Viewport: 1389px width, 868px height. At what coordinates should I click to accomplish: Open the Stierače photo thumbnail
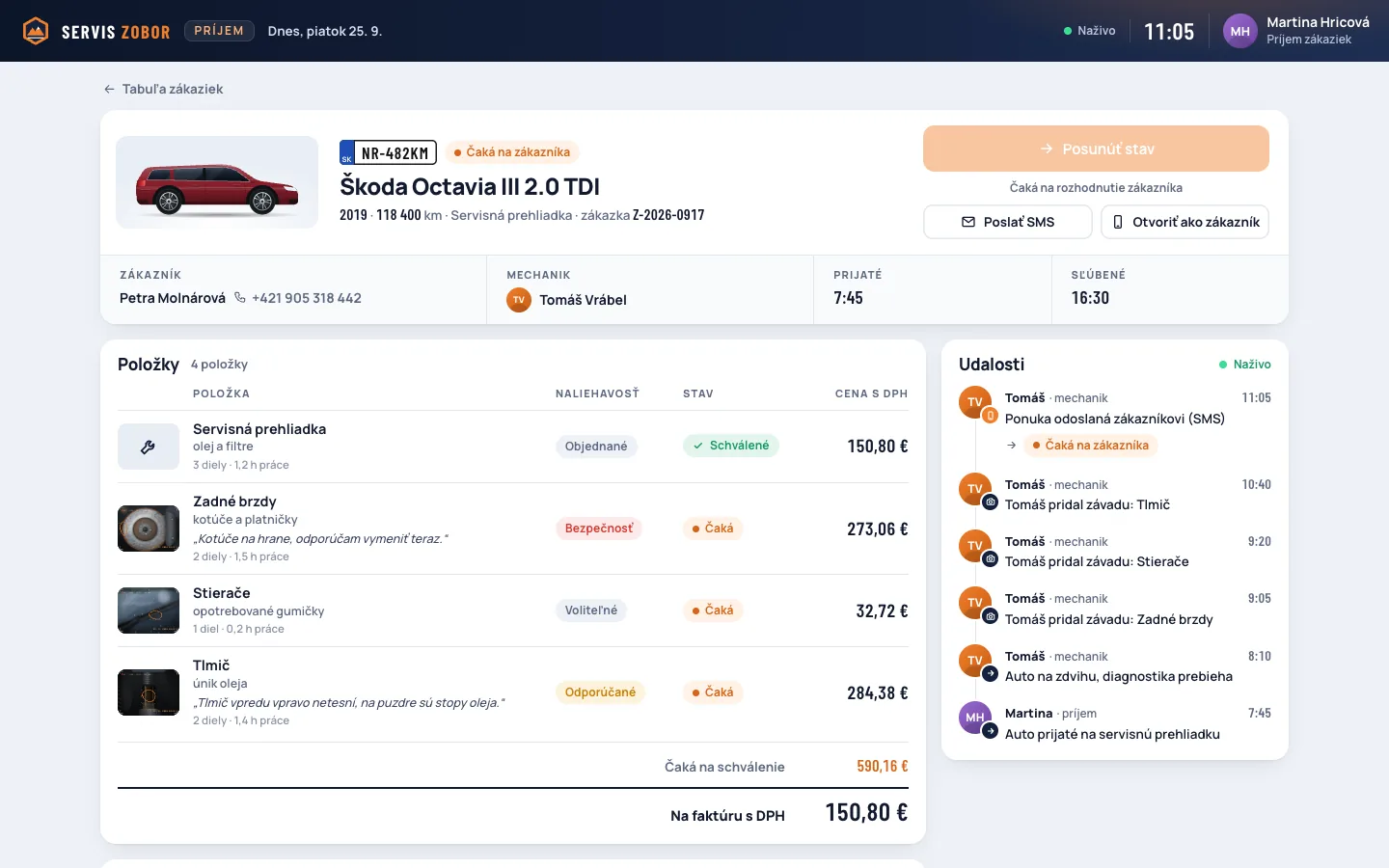[149, 610]
